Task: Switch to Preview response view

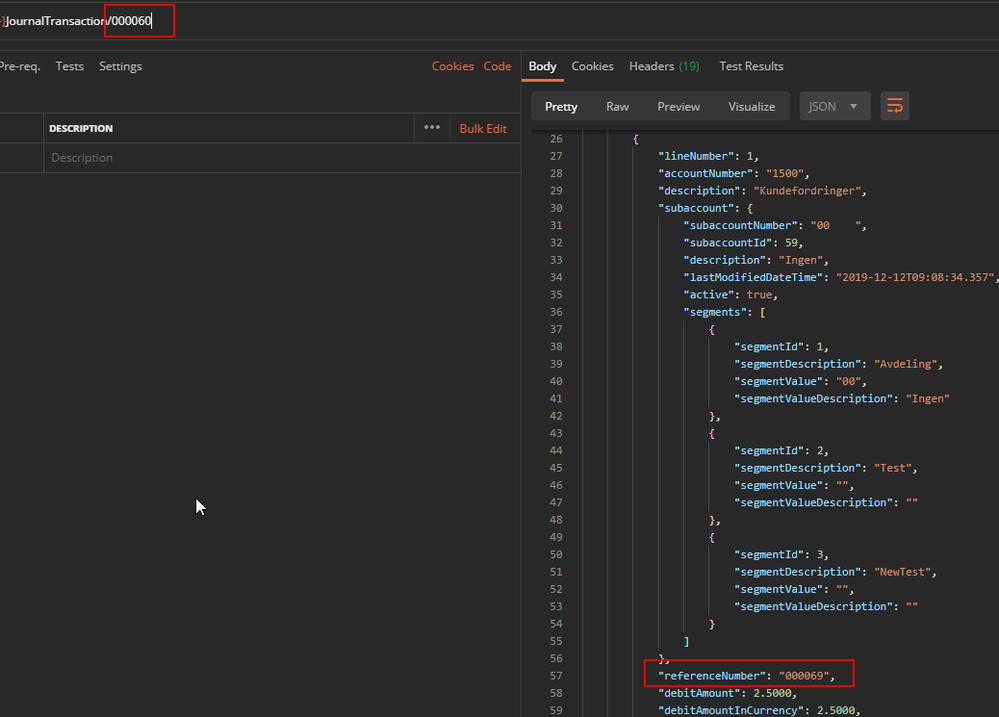Action: pos(678,106)
